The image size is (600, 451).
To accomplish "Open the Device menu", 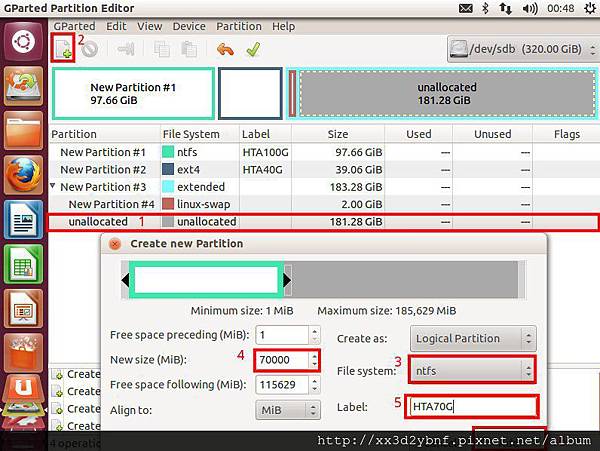I will [x=189, y=26].
